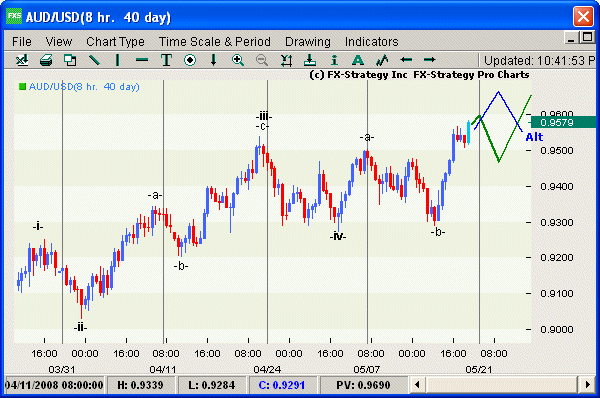The width and height of the screenshot is (600, 398).
Task: Click the 04/24 date axis label
Action: click(x=267, y=369)
